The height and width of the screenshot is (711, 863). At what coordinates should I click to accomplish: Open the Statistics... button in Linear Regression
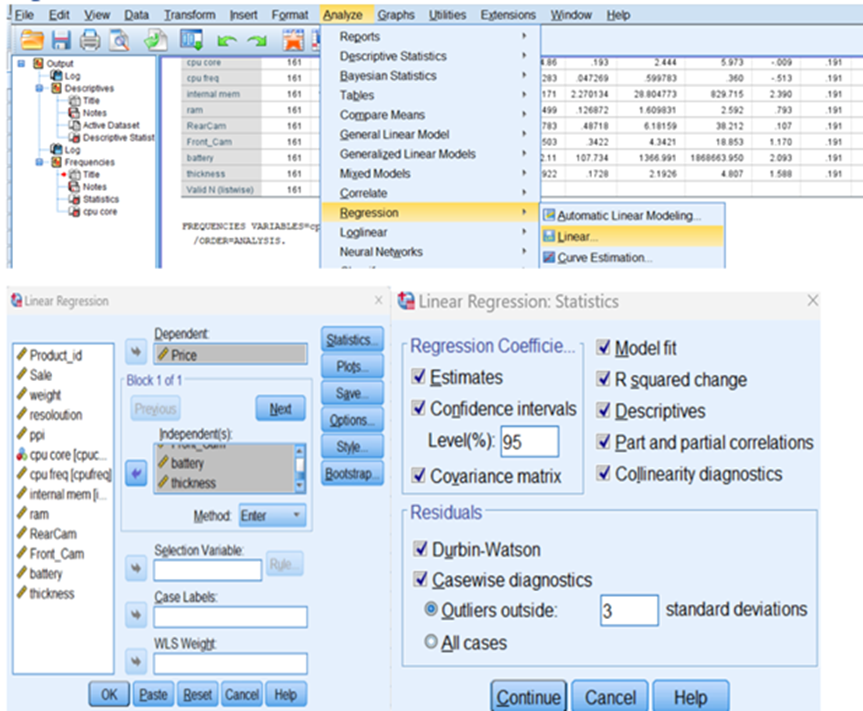[352, 340]
